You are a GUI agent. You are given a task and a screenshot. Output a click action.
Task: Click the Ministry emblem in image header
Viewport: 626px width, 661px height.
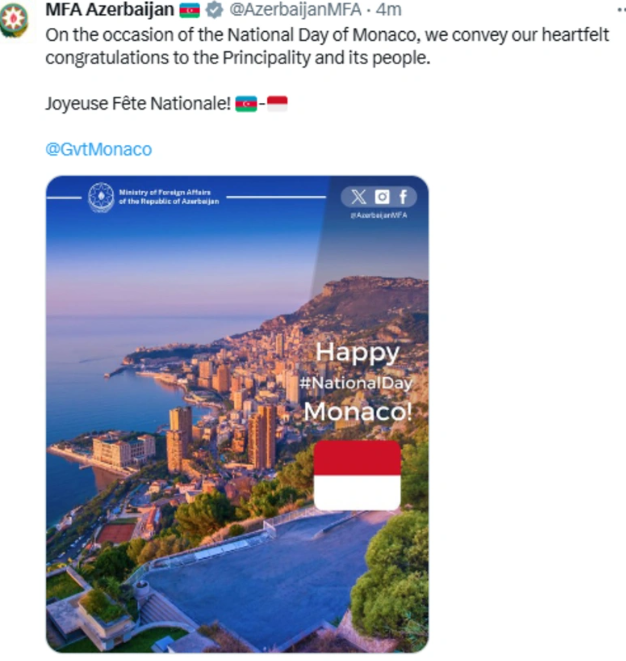tap(101, 196)
